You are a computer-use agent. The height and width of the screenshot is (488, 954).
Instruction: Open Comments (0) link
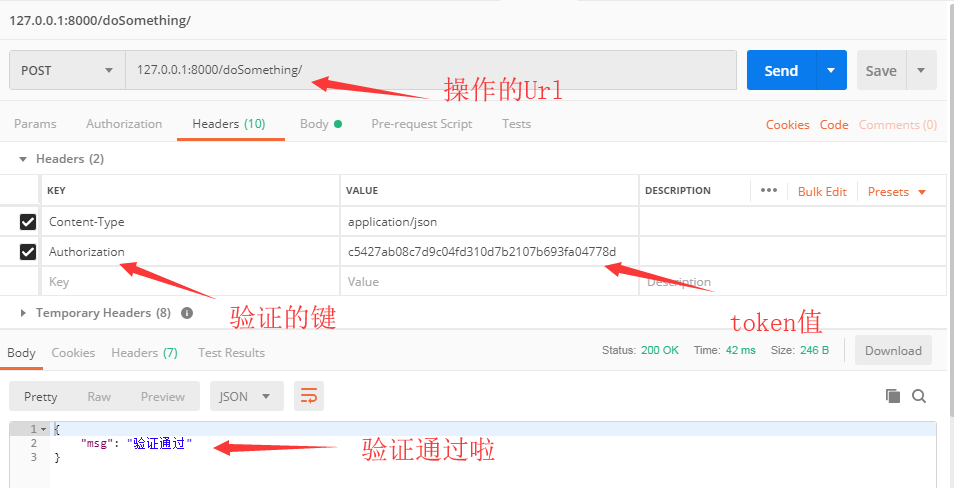(898, 125)
